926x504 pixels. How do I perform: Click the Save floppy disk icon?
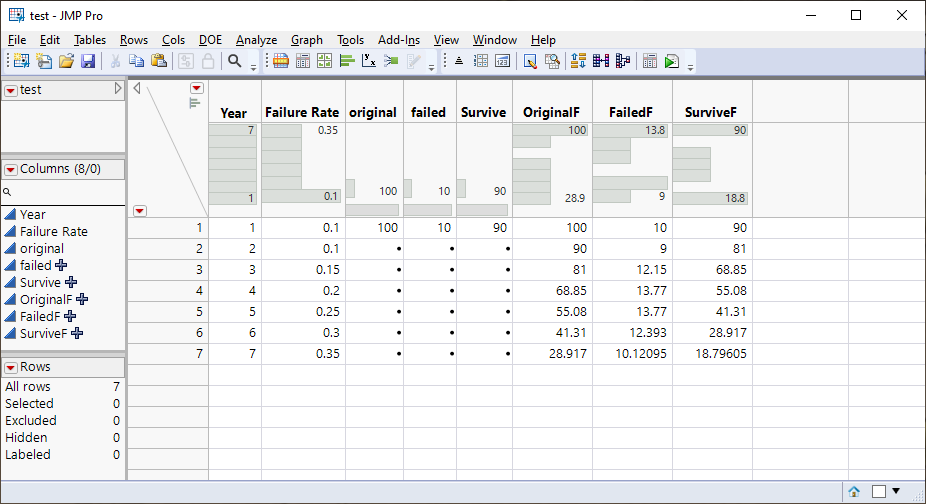pos(88,62)
